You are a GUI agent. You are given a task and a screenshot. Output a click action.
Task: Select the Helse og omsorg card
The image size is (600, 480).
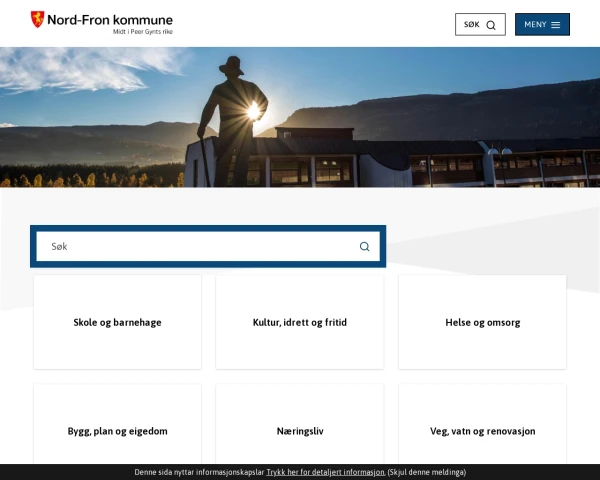[x=483, y=322]
